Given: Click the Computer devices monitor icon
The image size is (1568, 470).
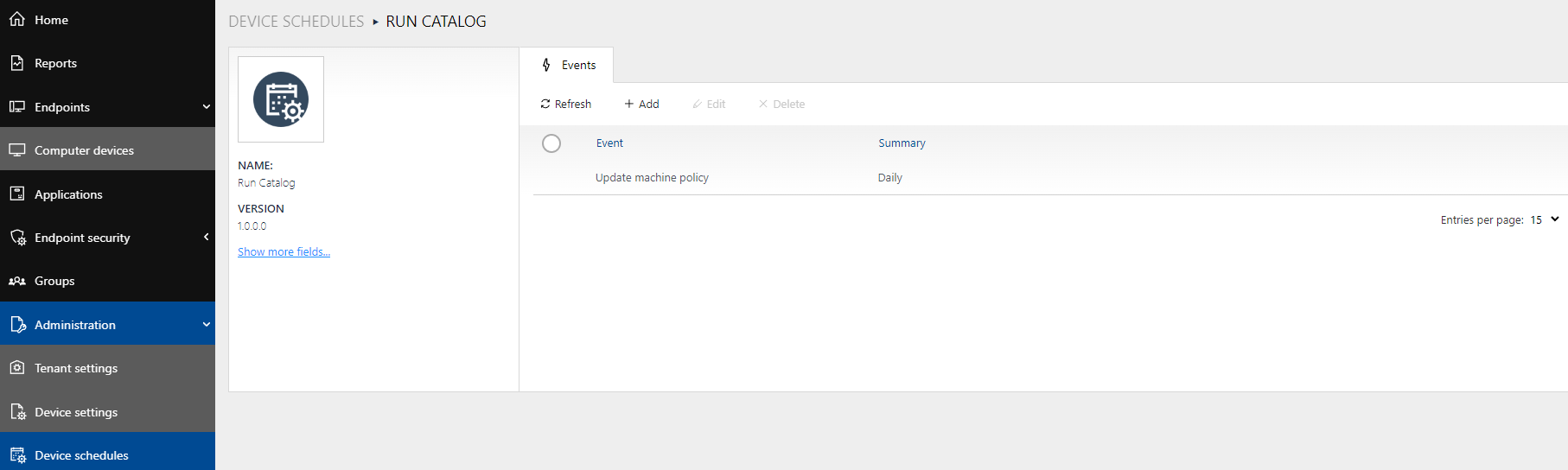Looking at the screenshot, I should [x=17, y=150].
